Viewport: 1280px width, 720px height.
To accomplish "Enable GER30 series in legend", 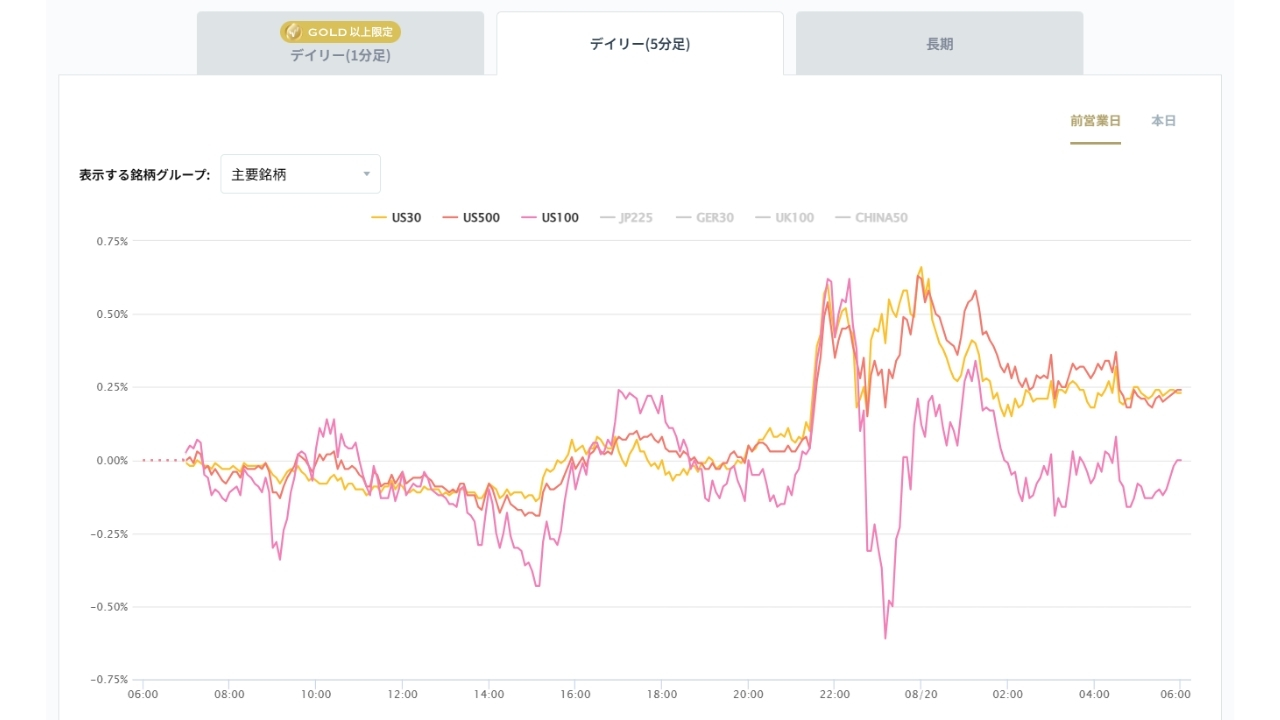I will click(704, 218).
